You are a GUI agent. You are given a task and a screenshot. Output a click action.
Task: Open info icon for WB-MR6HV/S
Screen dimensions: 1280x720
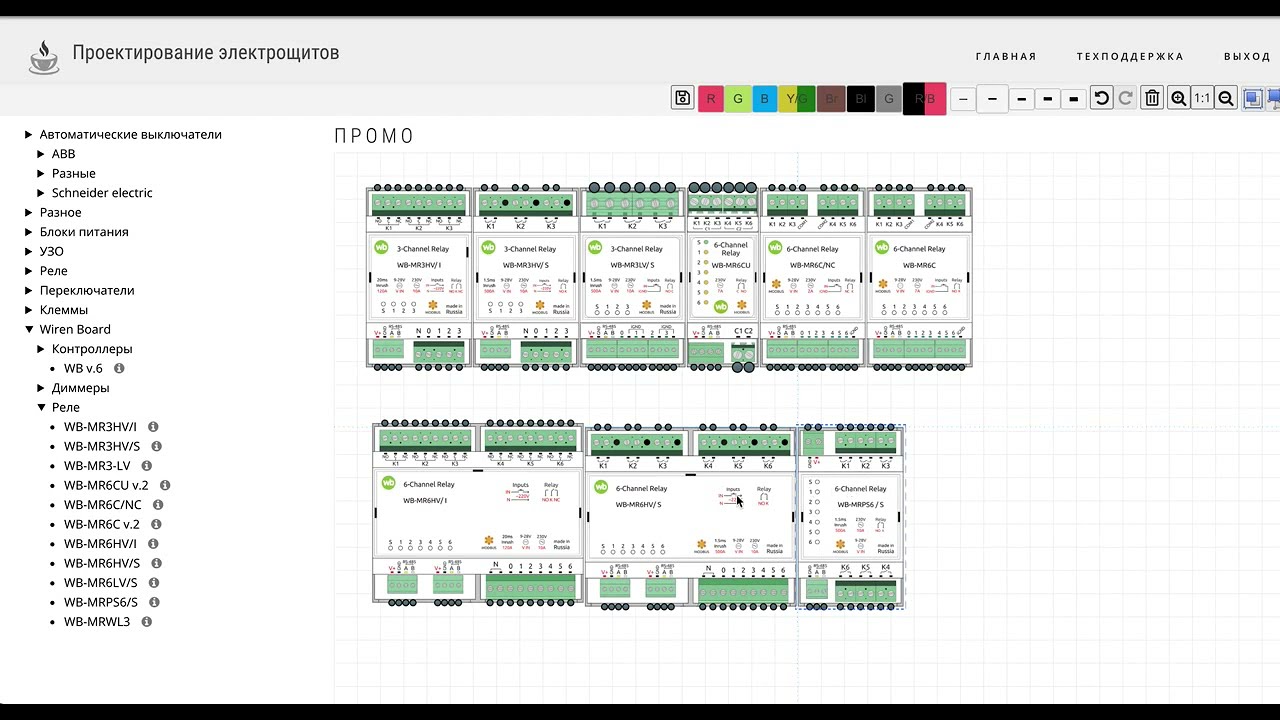(x=156, y=563)
